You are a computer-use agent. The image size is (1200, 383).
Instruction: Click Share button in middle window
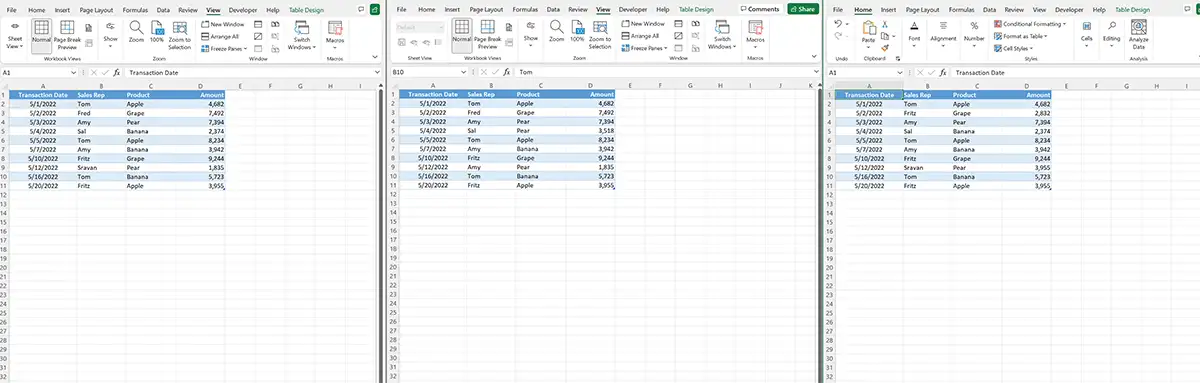point(803,9)
